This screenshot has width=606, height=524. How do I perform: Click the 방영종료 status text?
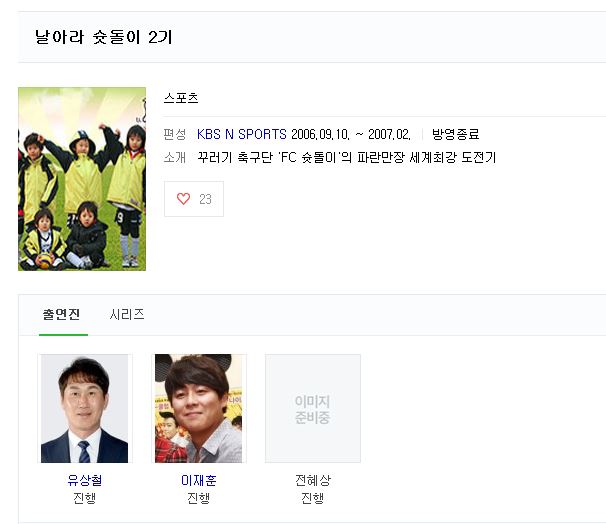pyautogui.click(x=455, y=134)
